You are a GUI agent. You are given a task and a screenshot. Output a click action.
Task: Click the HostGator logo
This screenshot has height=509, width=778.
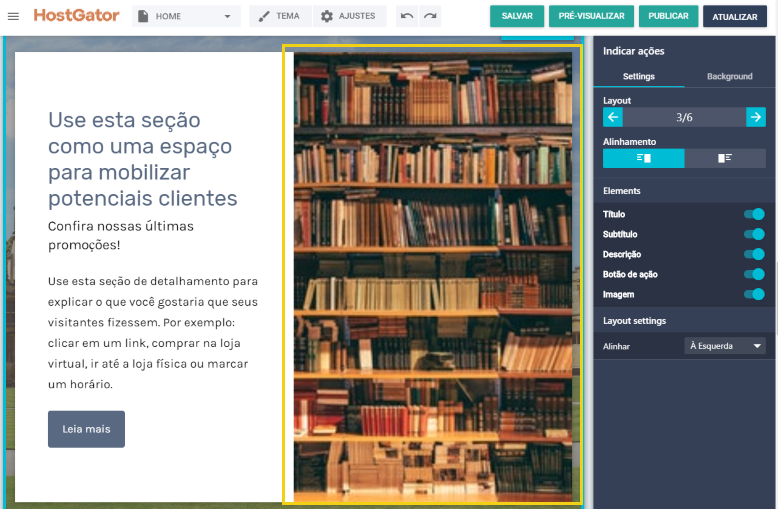point(76,15)
